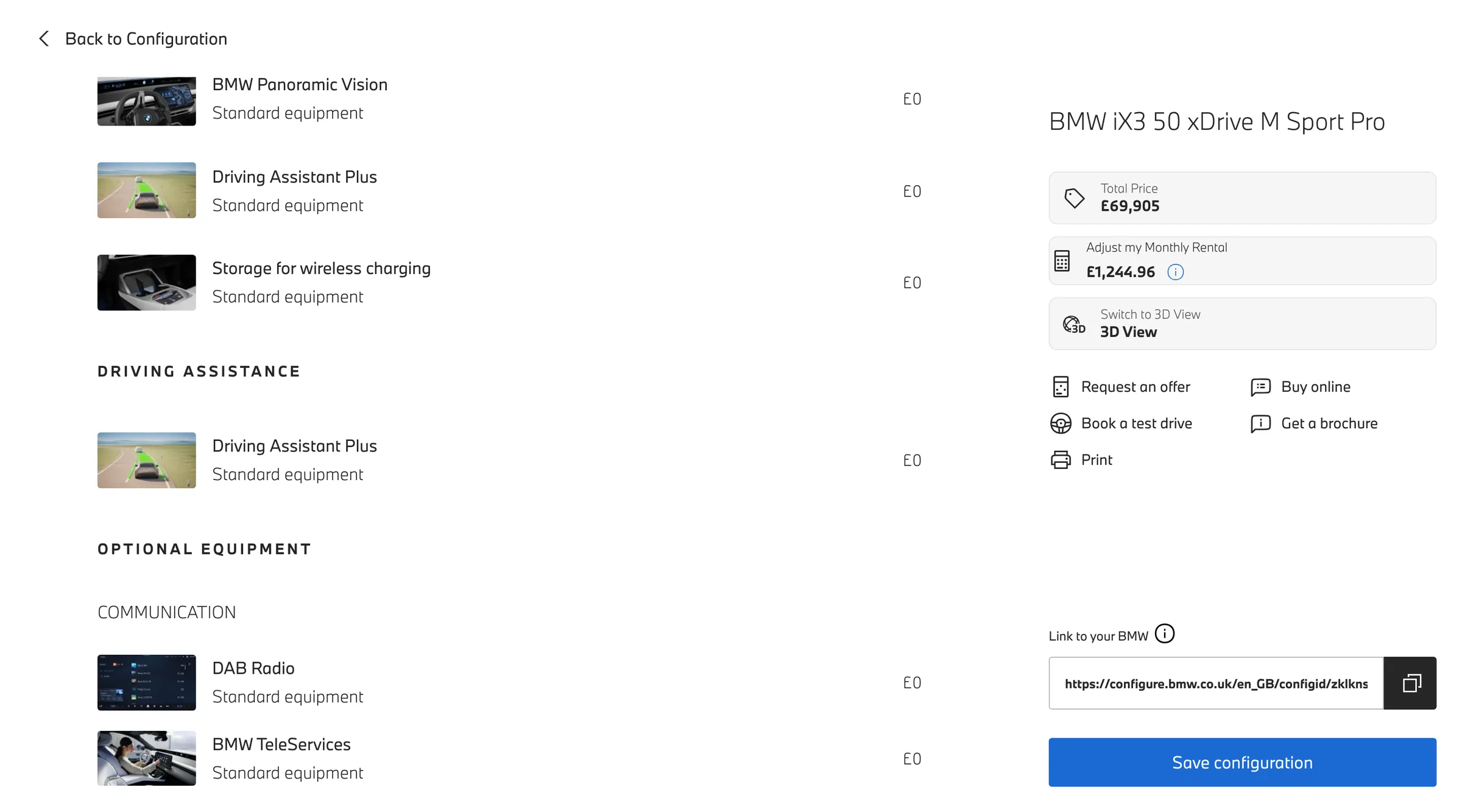This screenshot has height=812, width=1462.
Task: Click the BMW Panoramic Vision title
Action: point(300,85)
